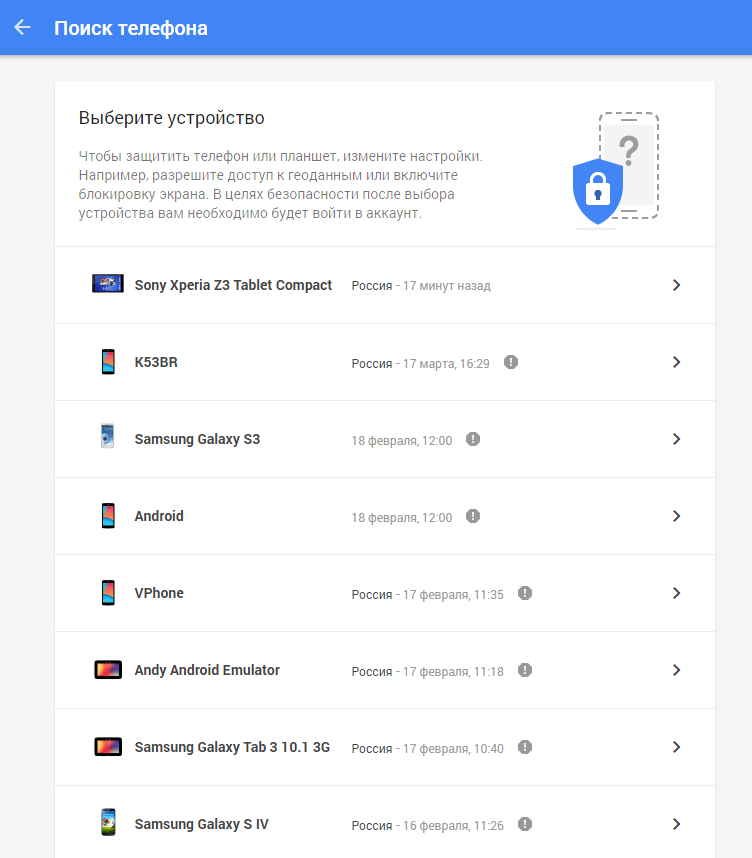This screenshot has width=752, height=858.
Task: Open the Samsung Galaxy S IV row chevron
Action: (x=676, y=824)
